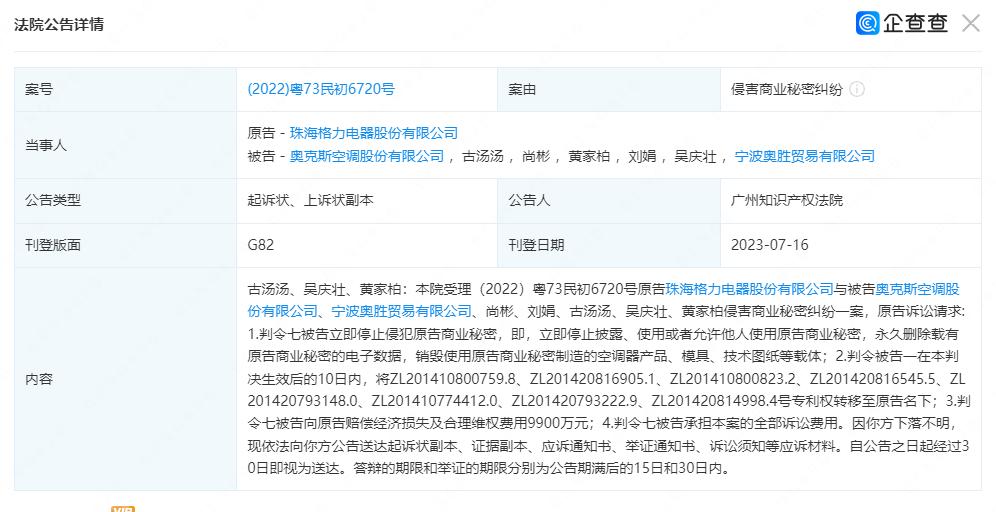Viewport: 996px width, 512px height.
Task: Click the 起诉状、上诉状副本 value
Action: tap(311, 200)
